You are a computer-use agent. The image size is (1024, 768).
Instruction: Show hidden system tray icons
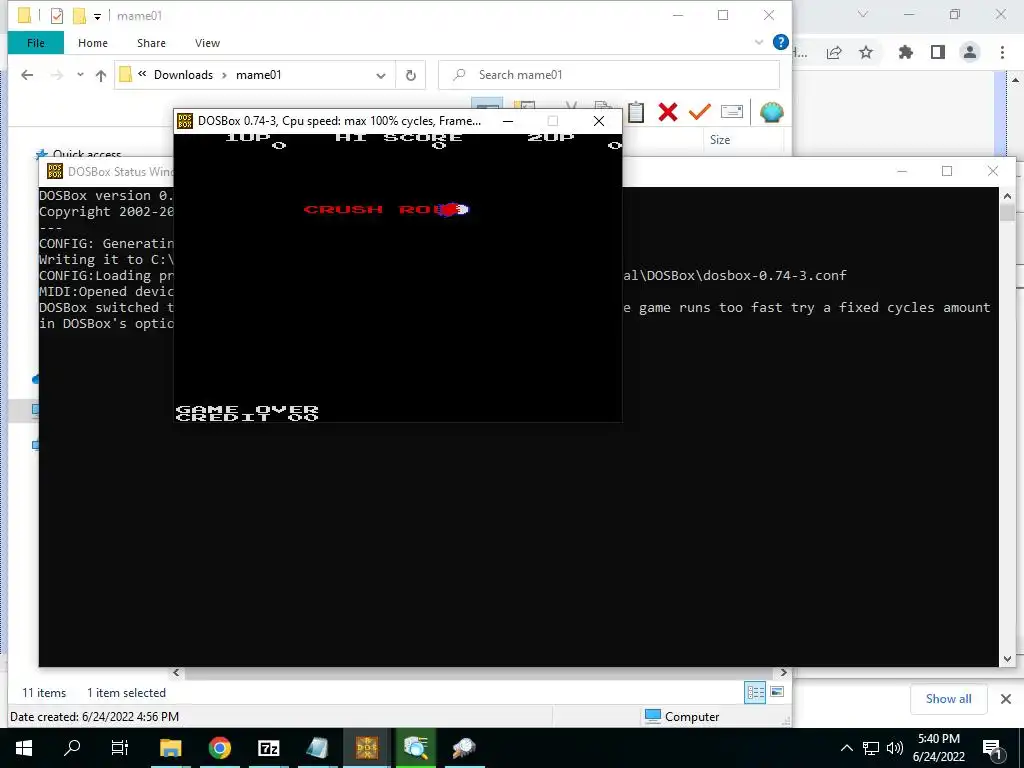pos(846,748)
